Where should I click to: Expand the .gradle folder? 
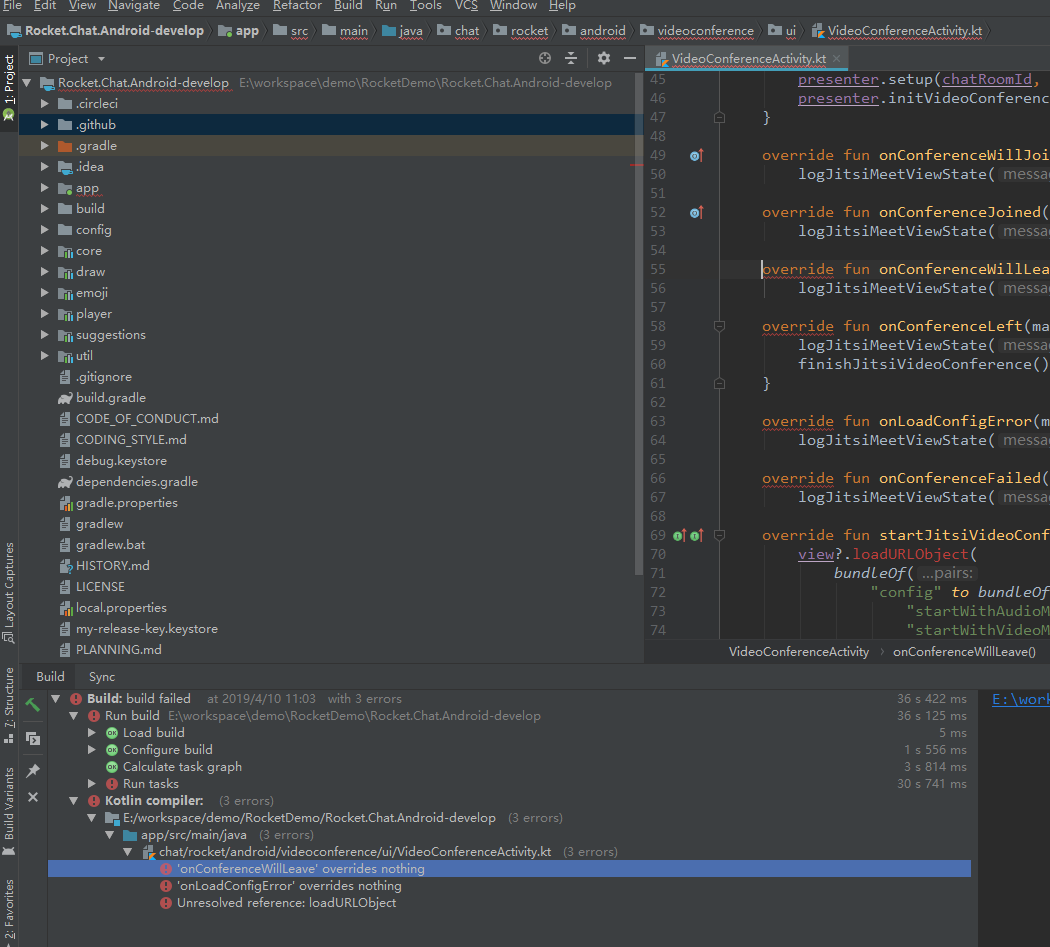coord(44,146)
